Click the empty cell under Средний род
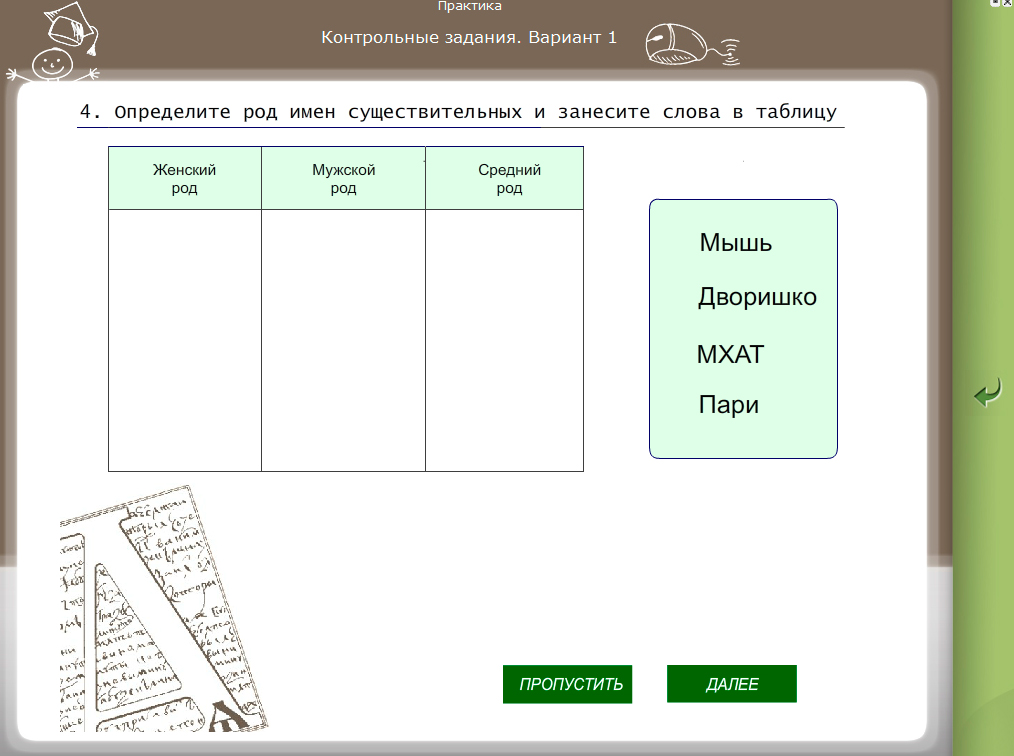Screen dimensions: 1014x756 point(504,340)
